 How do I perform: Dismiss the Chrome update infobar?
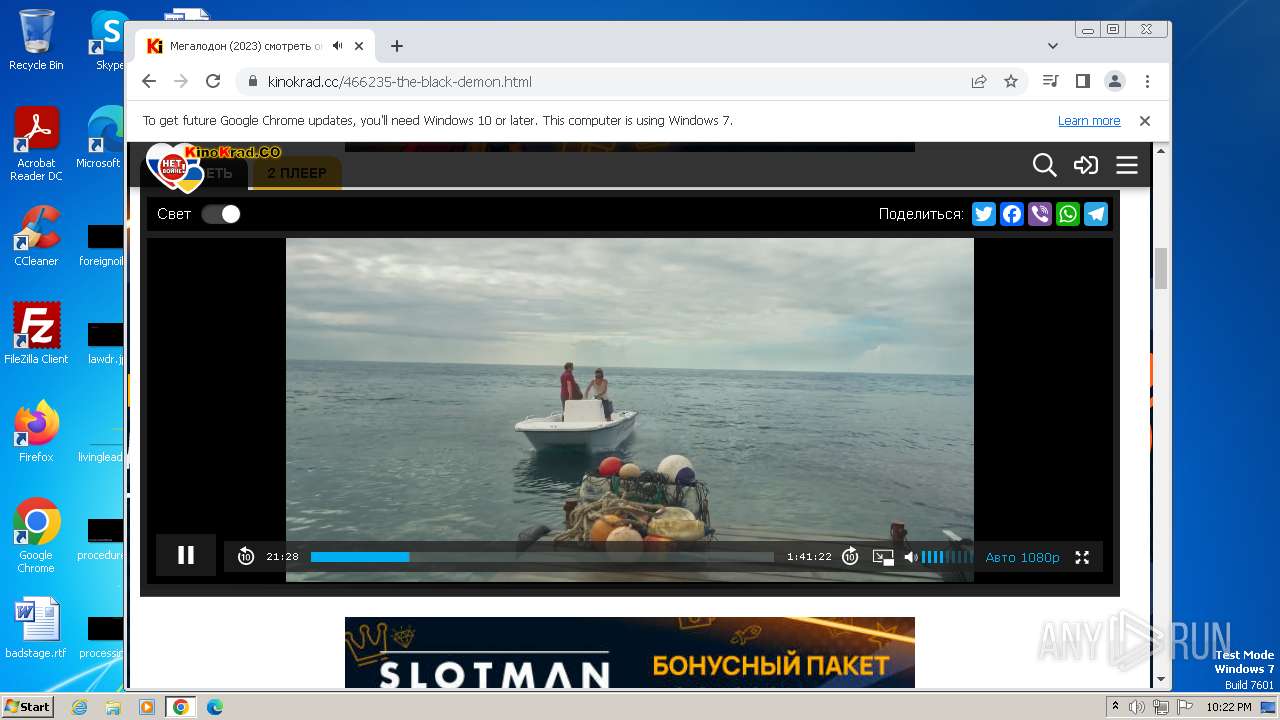click(x=1145, y=121)
